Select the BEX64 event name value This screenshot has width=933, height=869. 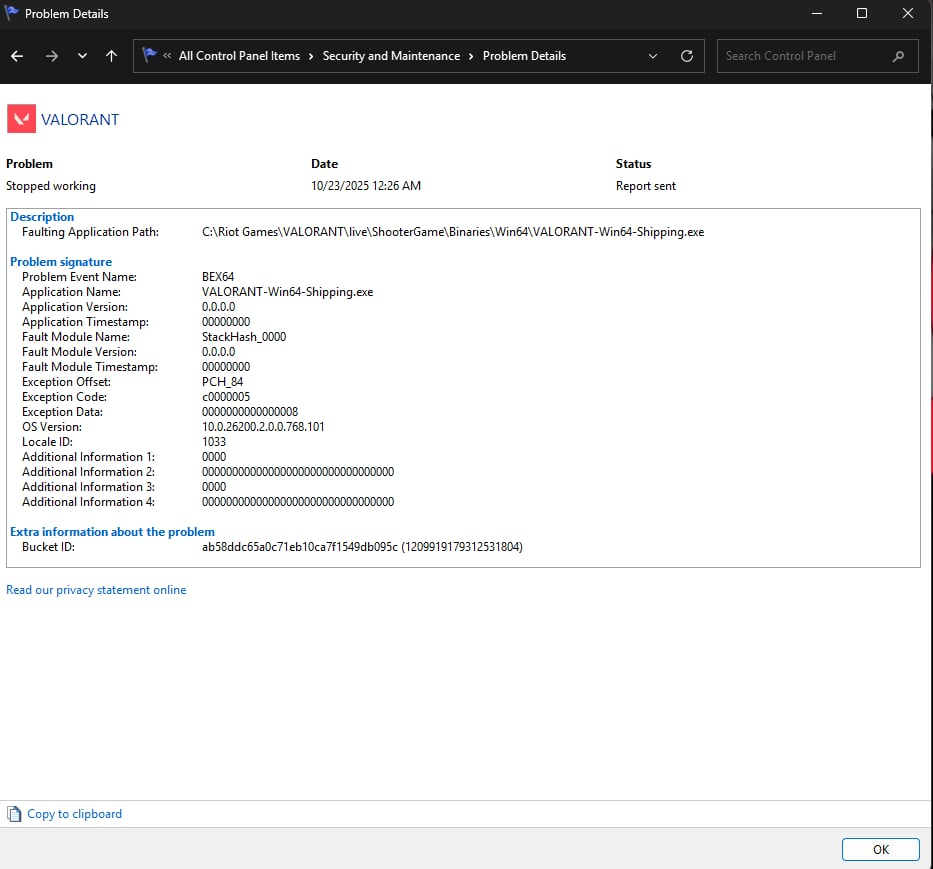218,277
